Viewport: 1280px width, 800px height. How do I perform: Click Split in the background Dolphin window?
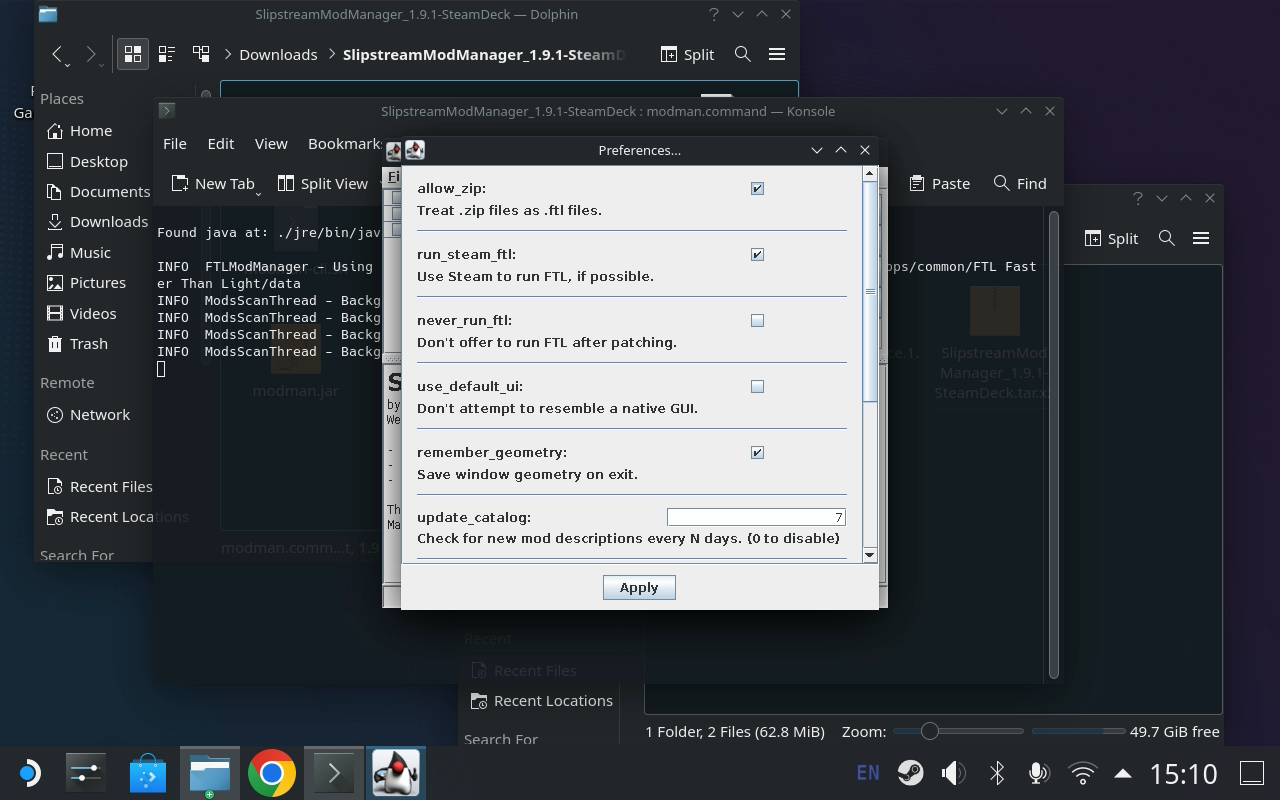pyautogui.click(x=1111, y=238)
